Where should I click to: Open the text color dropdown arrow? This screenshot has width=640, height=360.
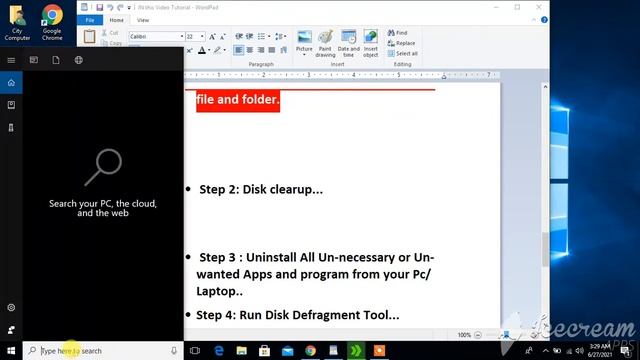(209, 51)
